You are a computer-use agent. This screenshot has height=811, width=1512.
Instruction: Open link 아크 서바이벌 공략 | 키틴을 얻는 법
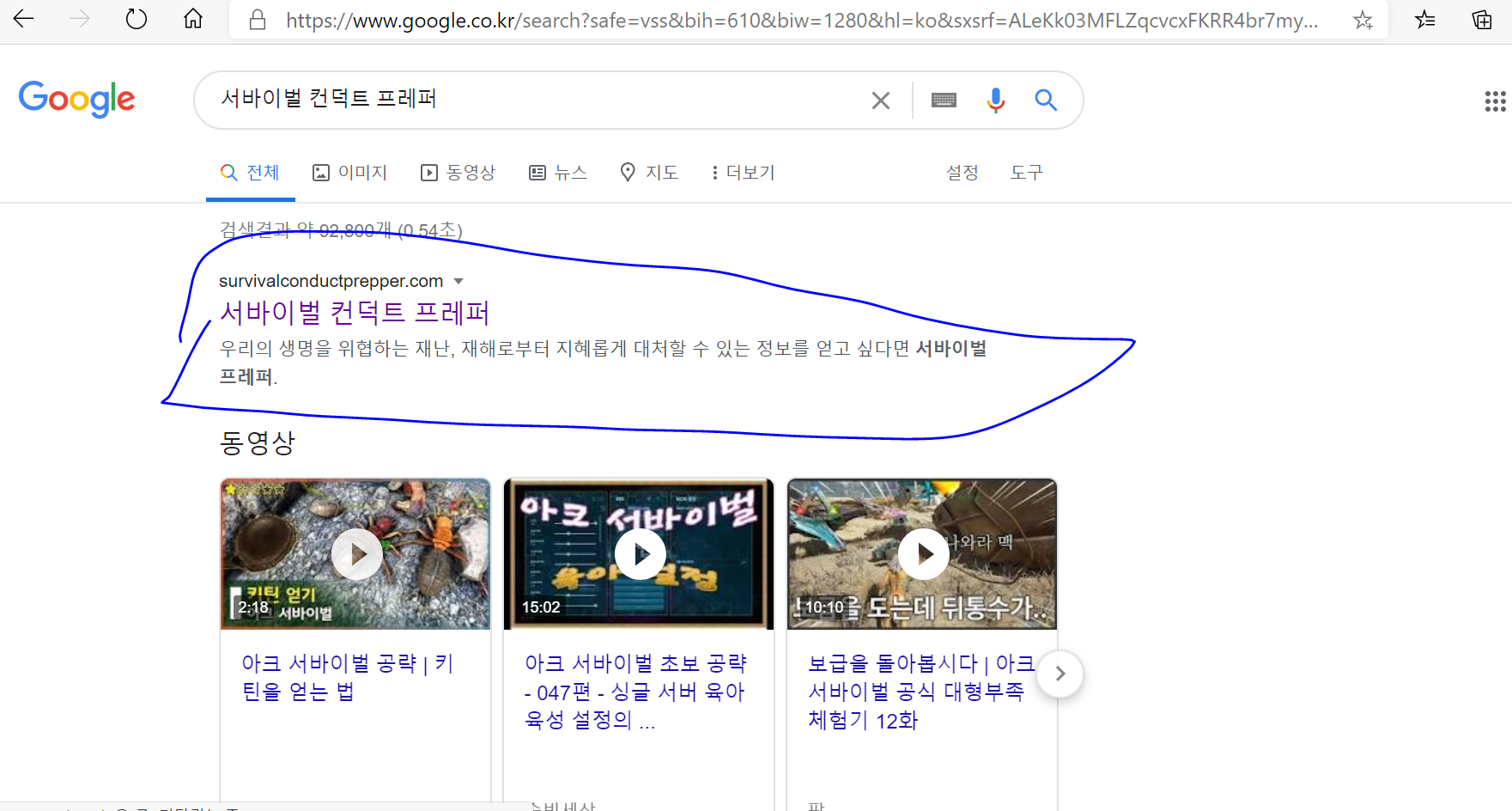click(x=347, y=677)
